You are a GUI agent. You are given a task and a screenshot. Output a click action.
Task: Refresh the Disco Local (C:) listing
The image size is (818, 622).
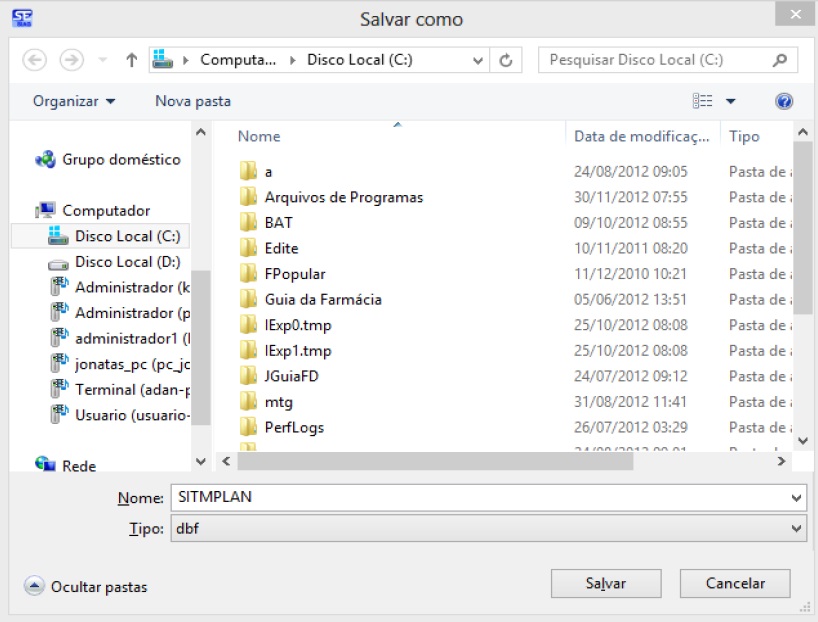coord(506,60)
